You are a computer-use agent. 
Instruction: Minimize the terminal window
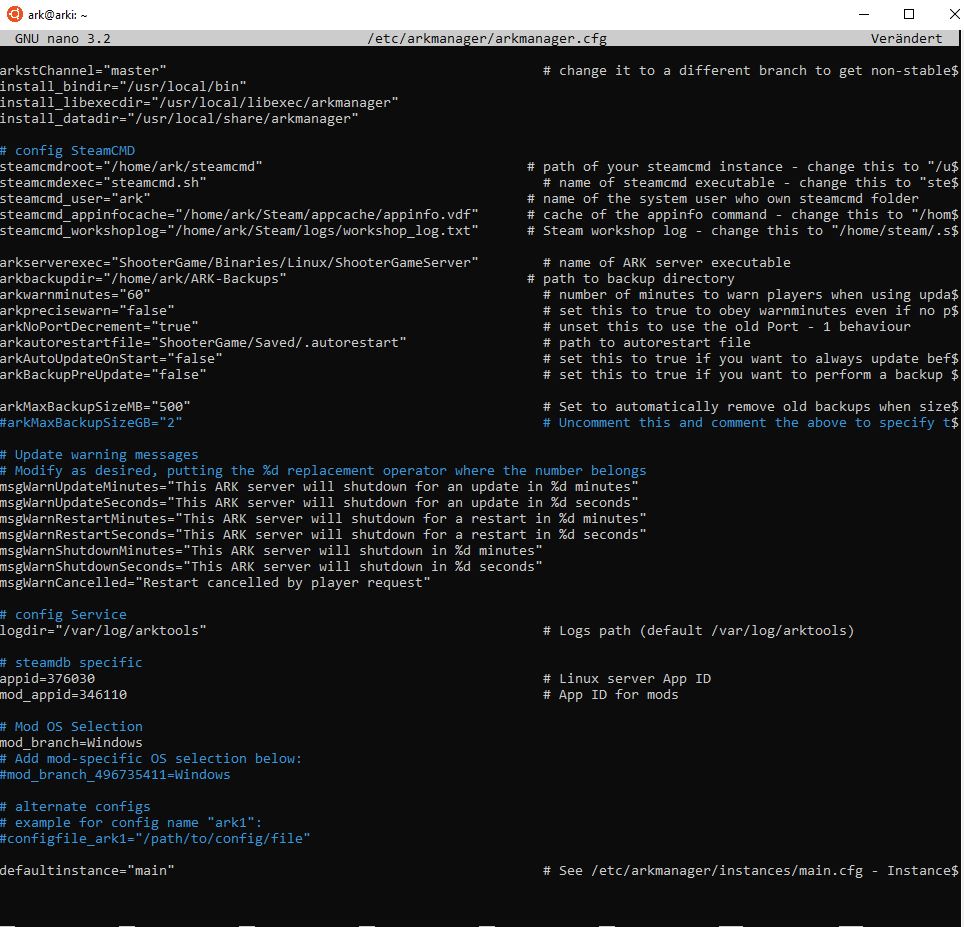[864, 14]
